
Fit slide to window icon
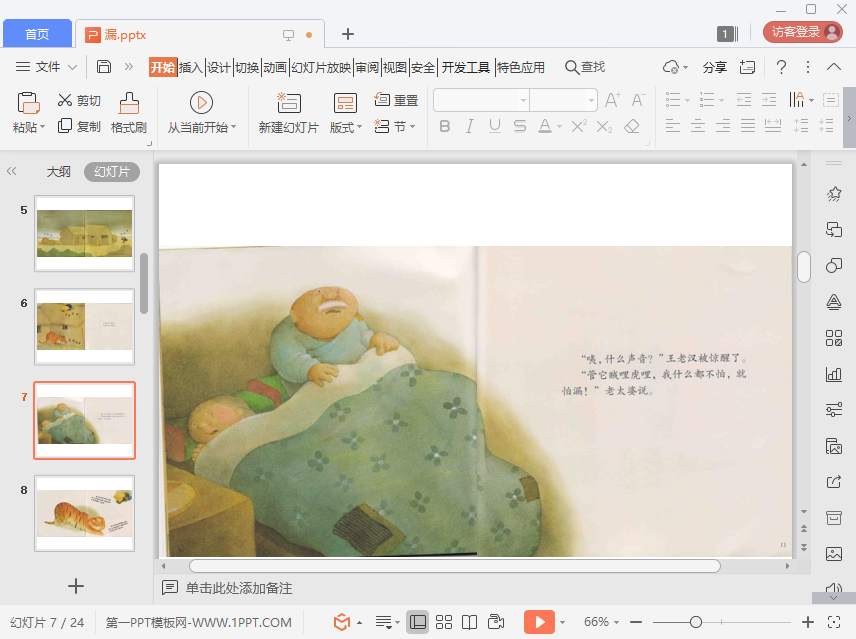[x=834, y=622]
